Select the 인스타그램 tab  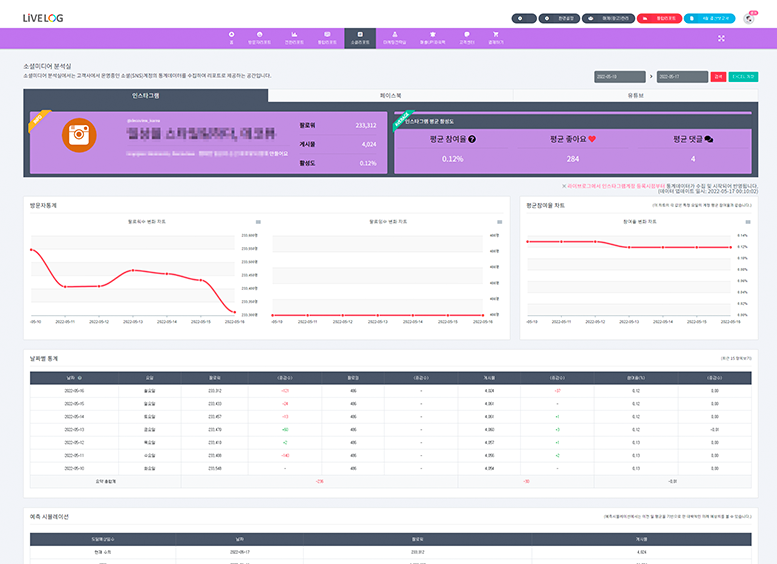(x=146, y=96)
